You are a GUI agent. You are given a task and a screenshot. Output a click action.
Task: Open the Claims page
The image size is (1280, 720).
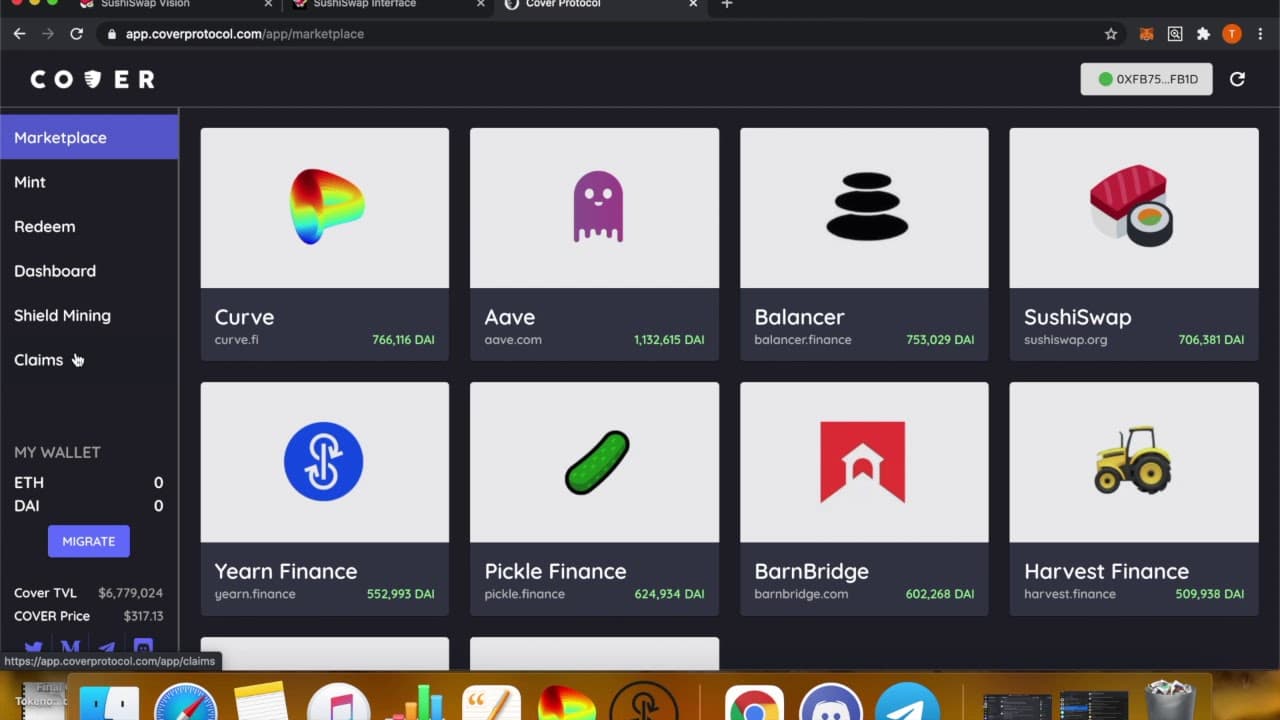pos(38,360)
